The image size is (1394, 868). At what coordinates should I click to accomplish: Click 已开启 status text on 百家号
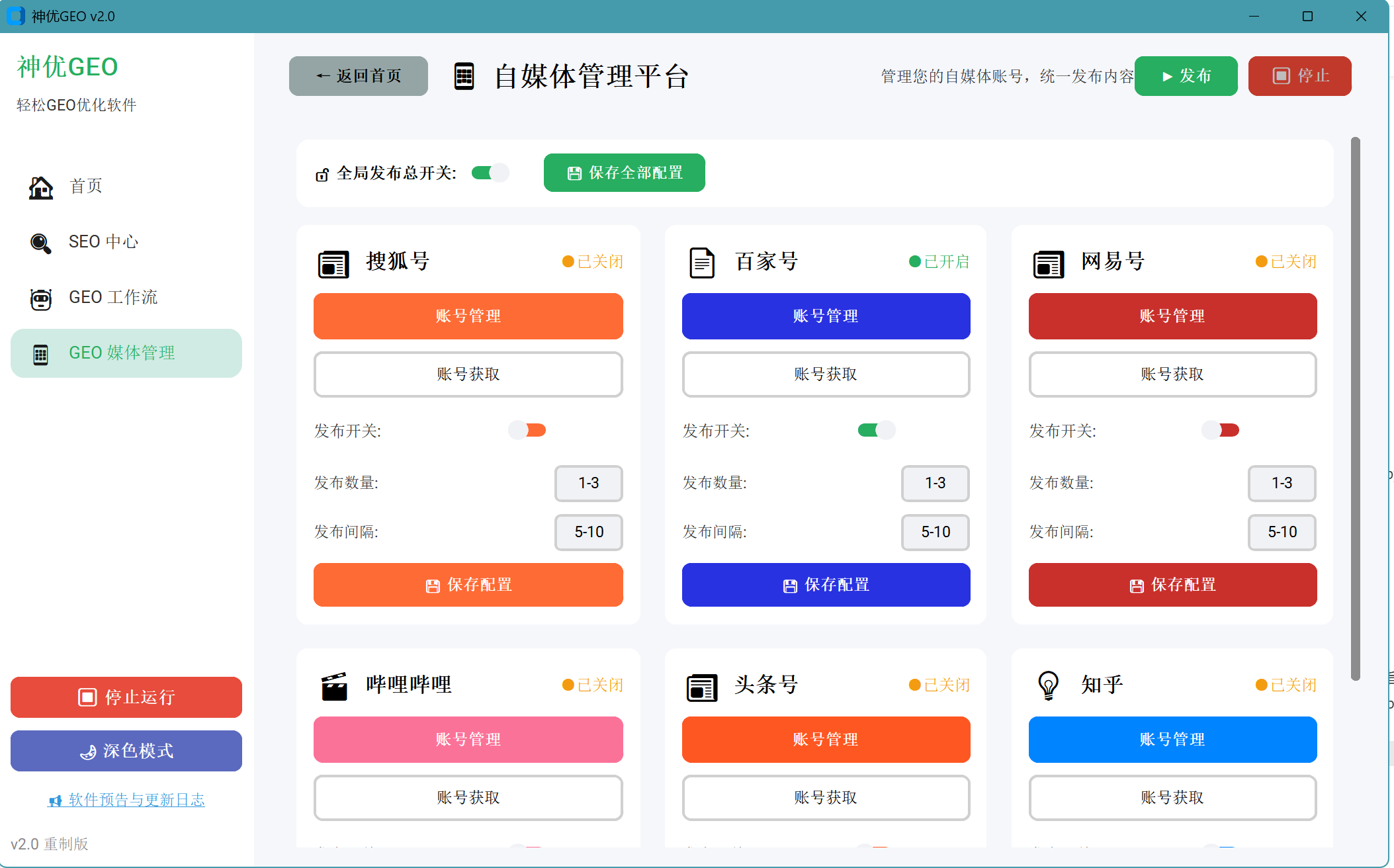click(947, 261)
